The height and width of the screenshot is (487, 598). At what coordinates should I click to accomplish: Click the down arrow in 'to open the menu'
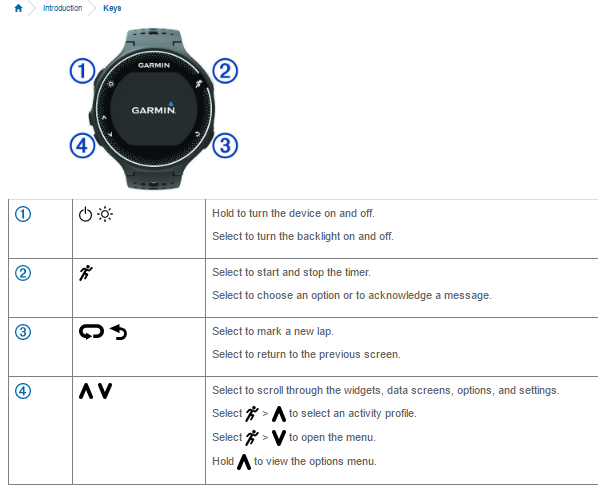pyautogui.click(x=279, y=437)
